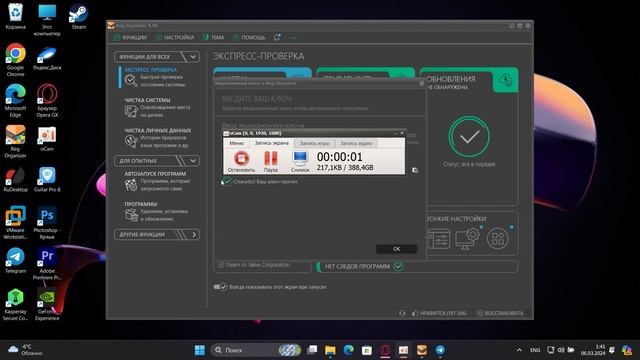The width and height of the screenshot is (640, 360).
Task: Open Telegram from the taskbar
Action: click(x=440, y=350)
